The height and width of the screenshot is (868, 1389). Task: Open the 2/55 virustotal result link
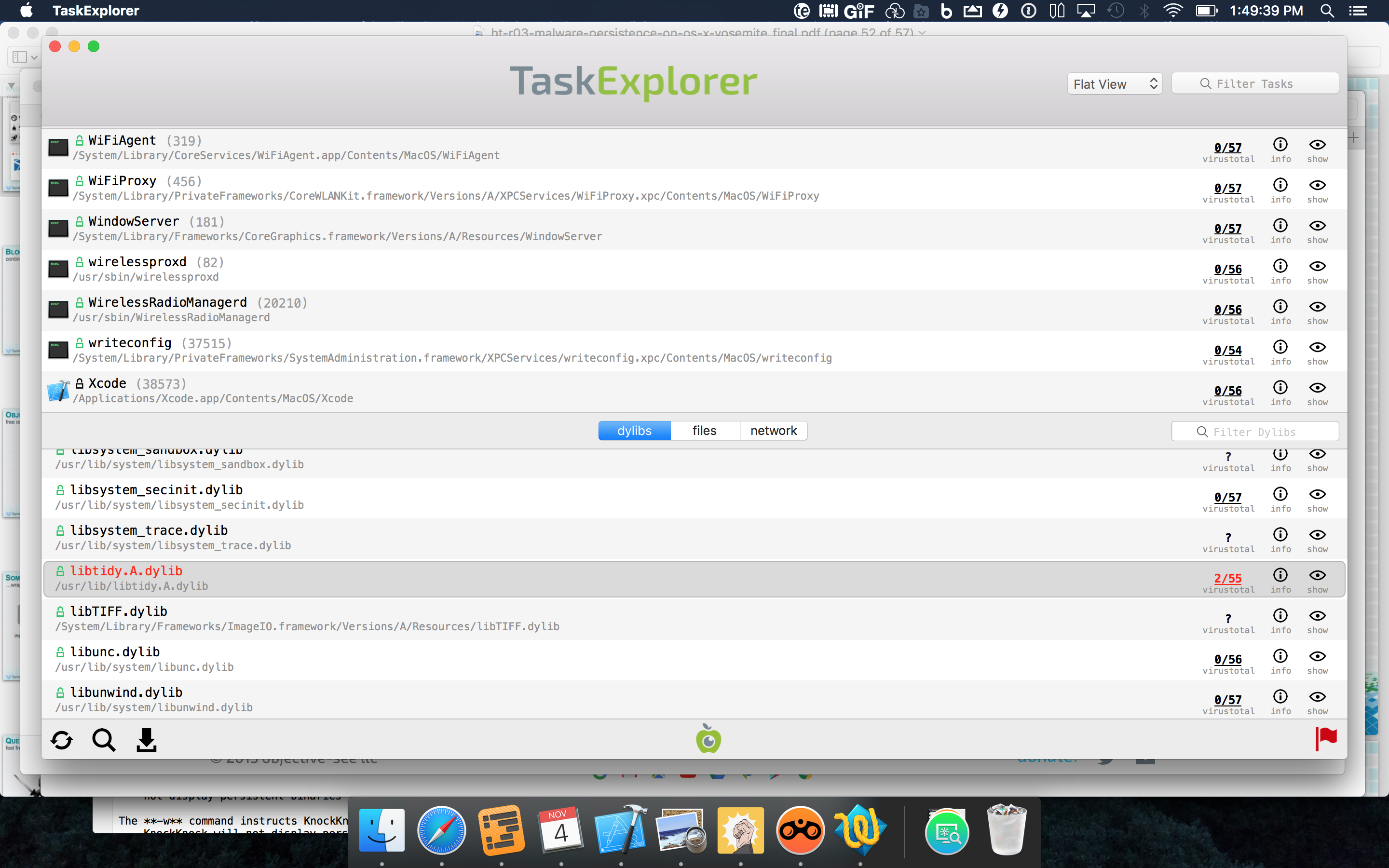pos(1228,578)
